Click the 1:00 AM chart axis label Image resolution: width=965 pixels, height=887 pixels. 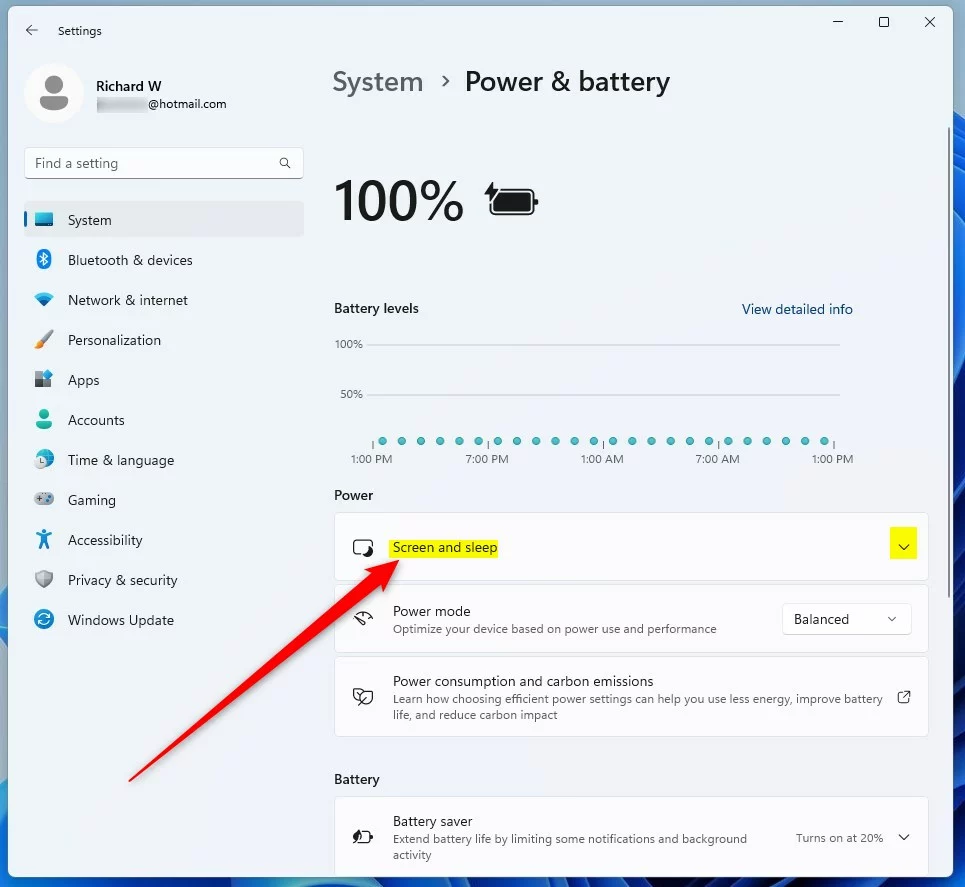coord(602,459)
